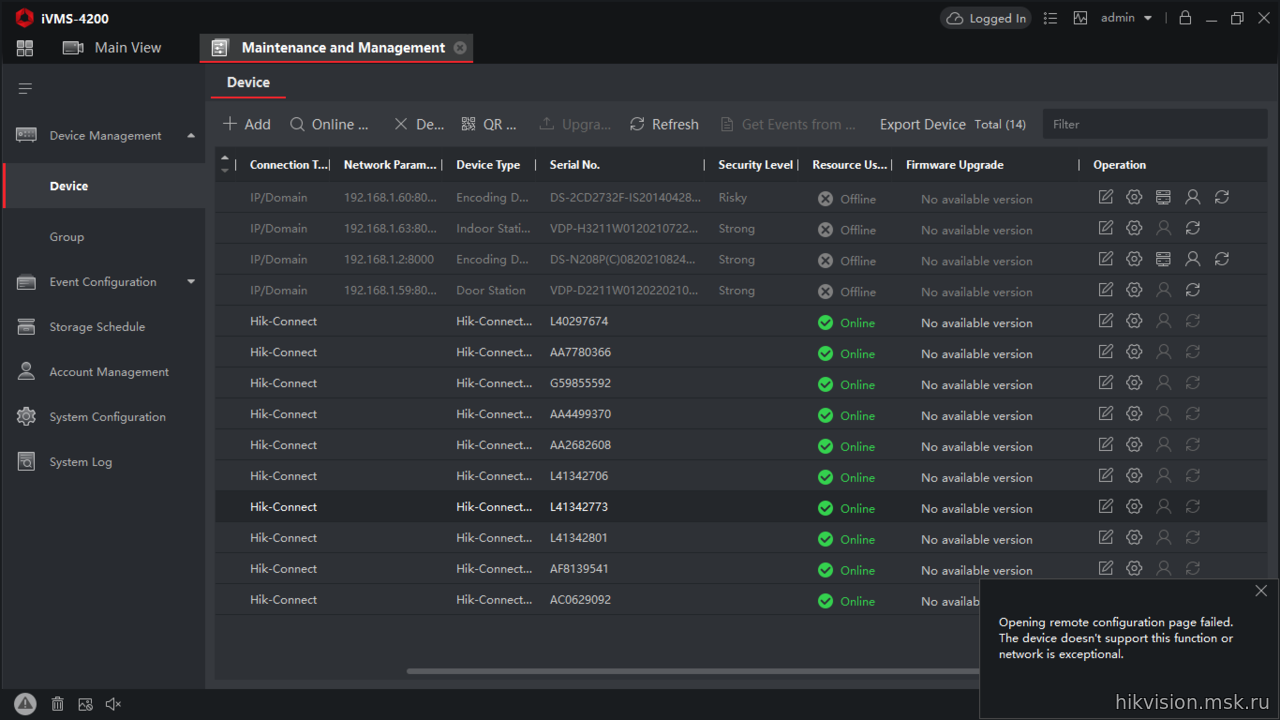The width and height of the screenshot is (1280, 720).
Task: Lock the client with the padlock icon
Action: (x=1185, y=18)
